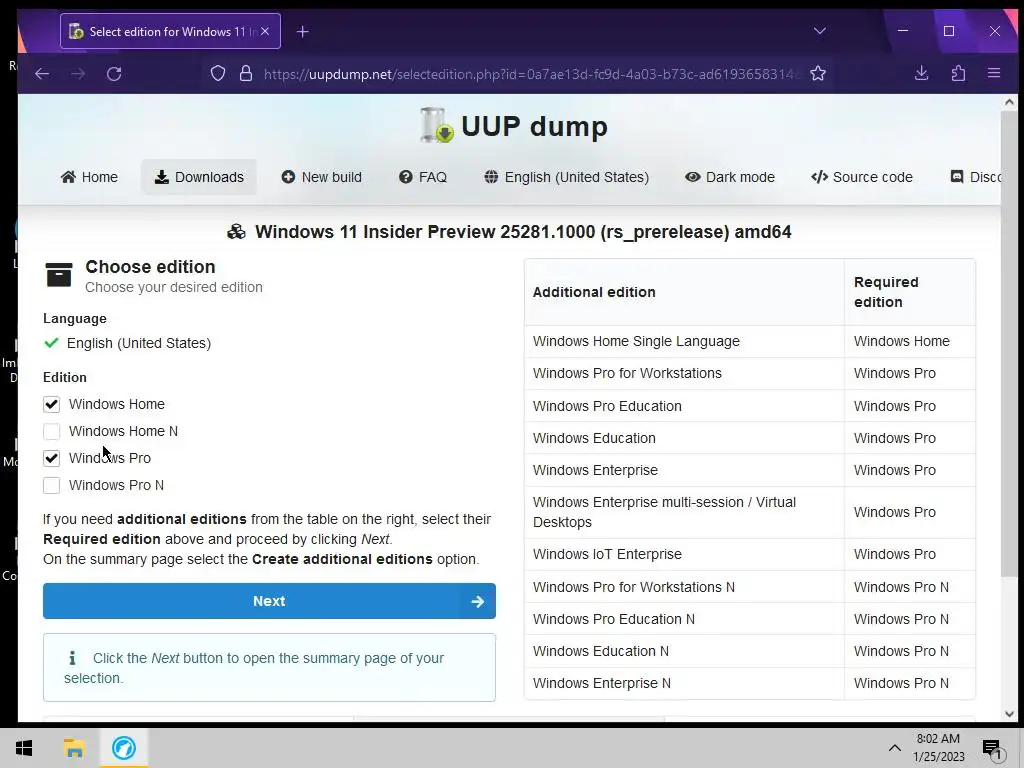Image resolution: width=1024 pixels, height=768 pixels.
Task: Open the extensions puzzle icon
Action: (958, 73)
